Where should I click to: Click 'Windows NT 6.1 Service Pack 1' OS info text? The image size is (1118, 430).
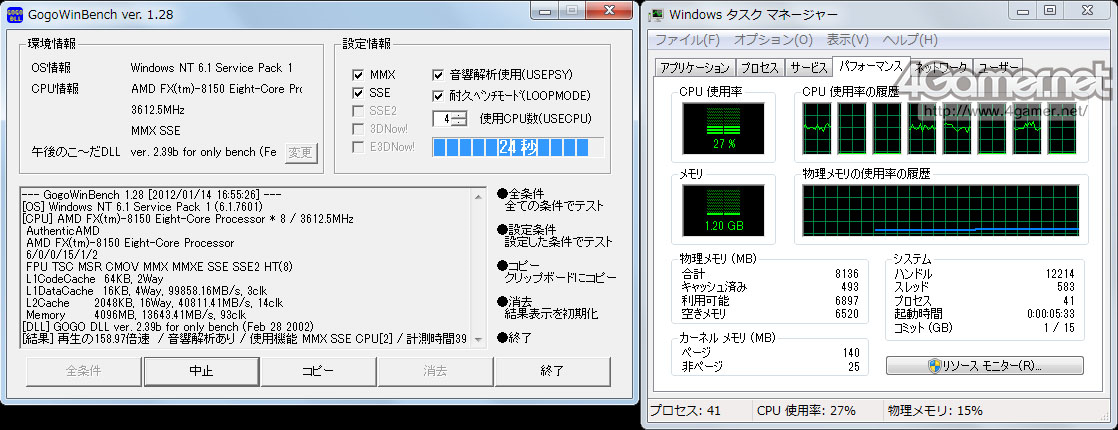tap(211, 68)
